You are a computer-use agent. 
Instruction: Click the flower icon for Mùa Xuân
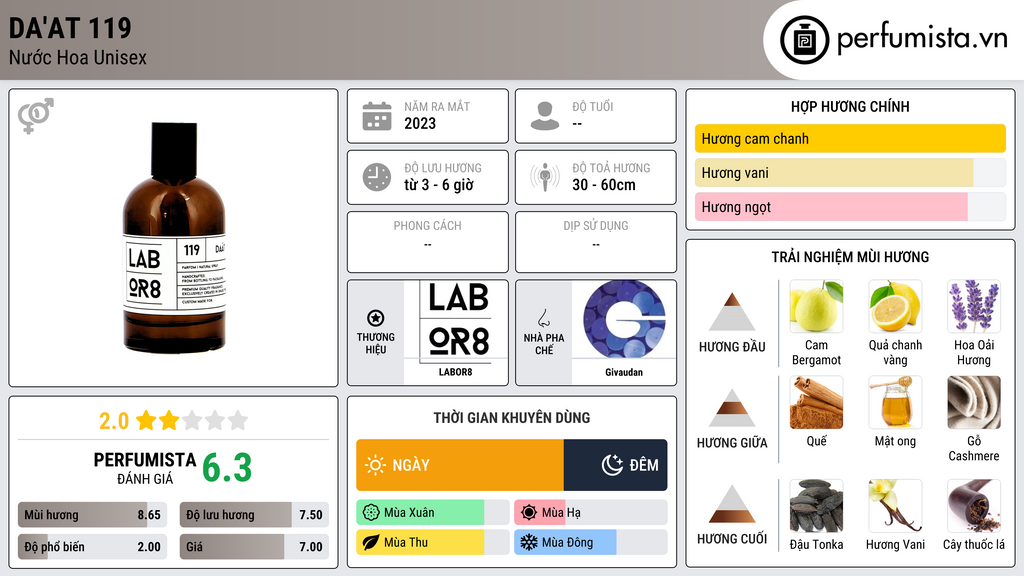pos(371,513)
